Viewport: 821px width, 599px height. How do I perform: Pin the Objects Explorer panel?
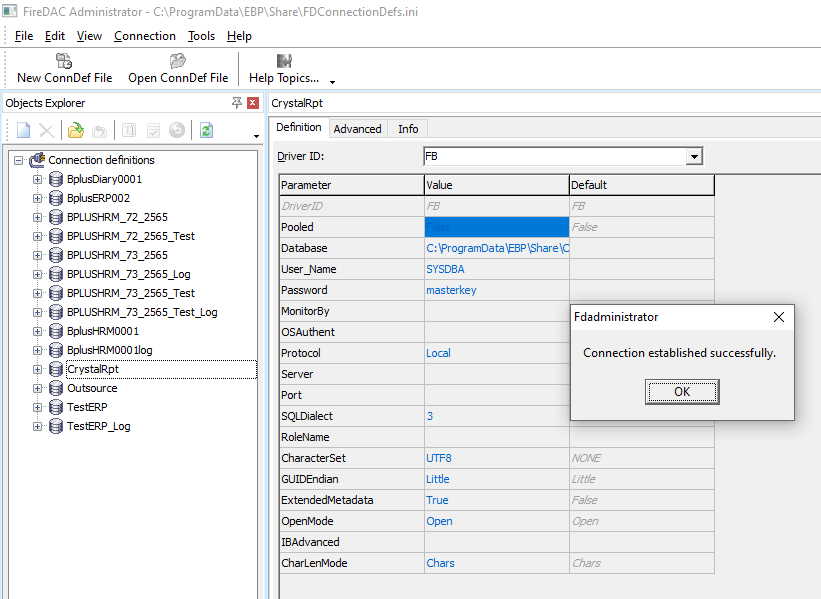click(237, 103)
